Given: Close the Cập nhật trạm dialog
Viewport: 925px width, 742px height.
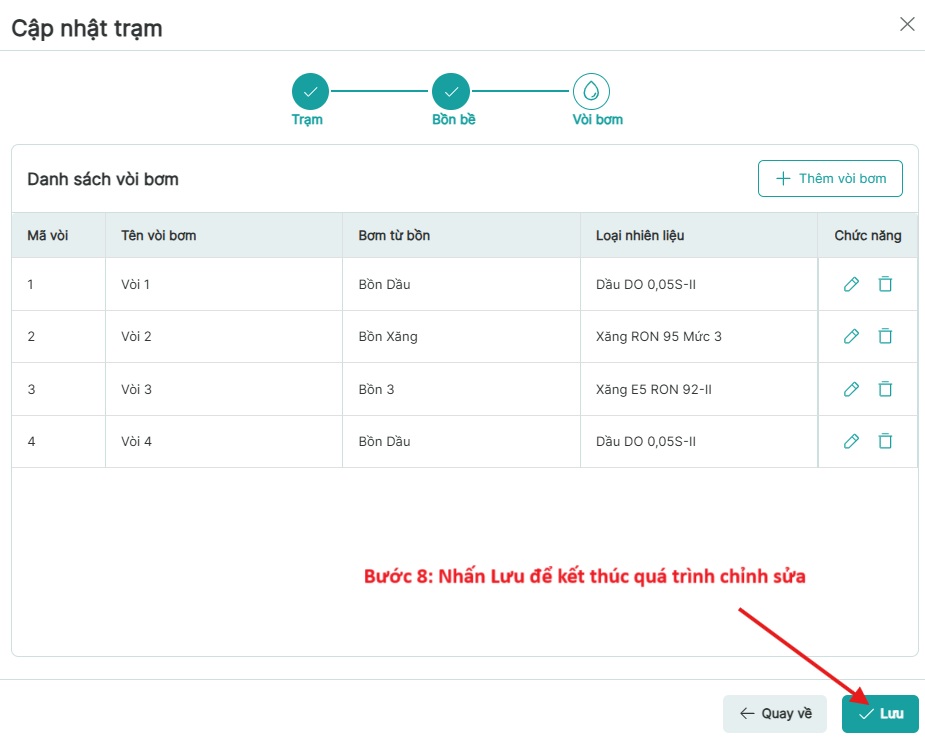Looking at the screenshot, I should click(x=907, y=25).
